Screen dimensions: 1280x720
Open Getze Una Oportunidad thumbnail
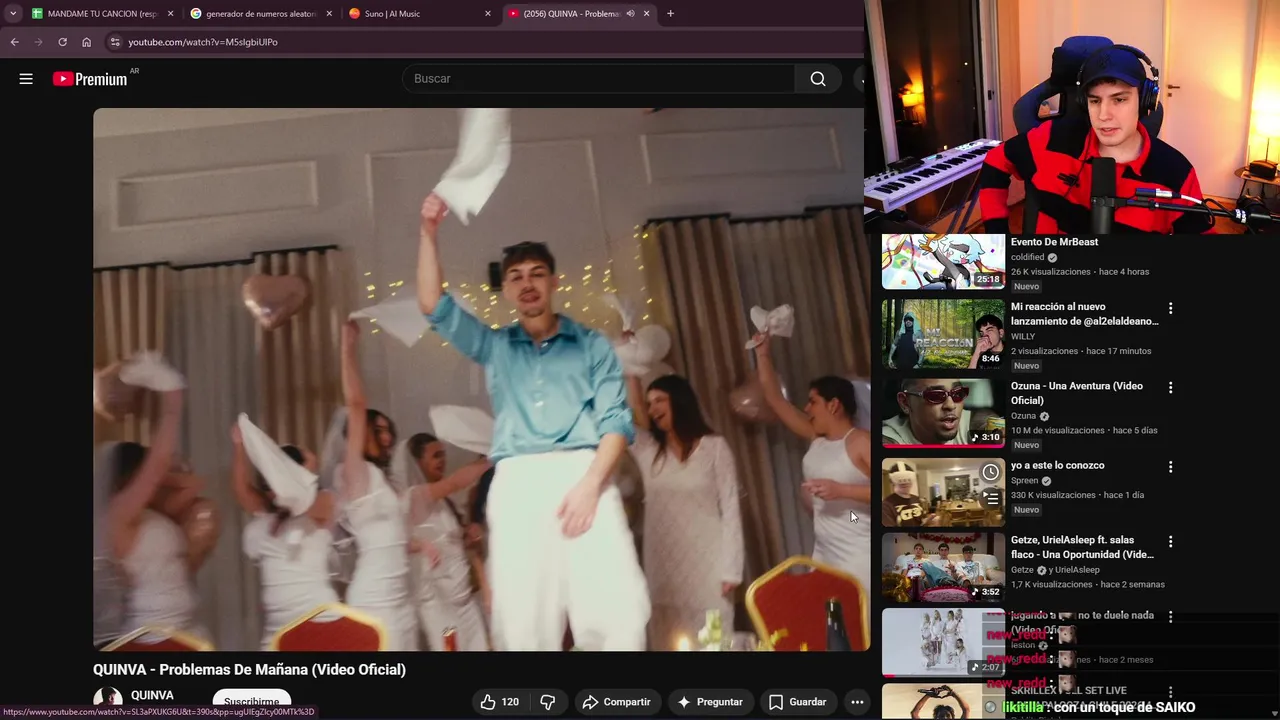click(943, 567)
